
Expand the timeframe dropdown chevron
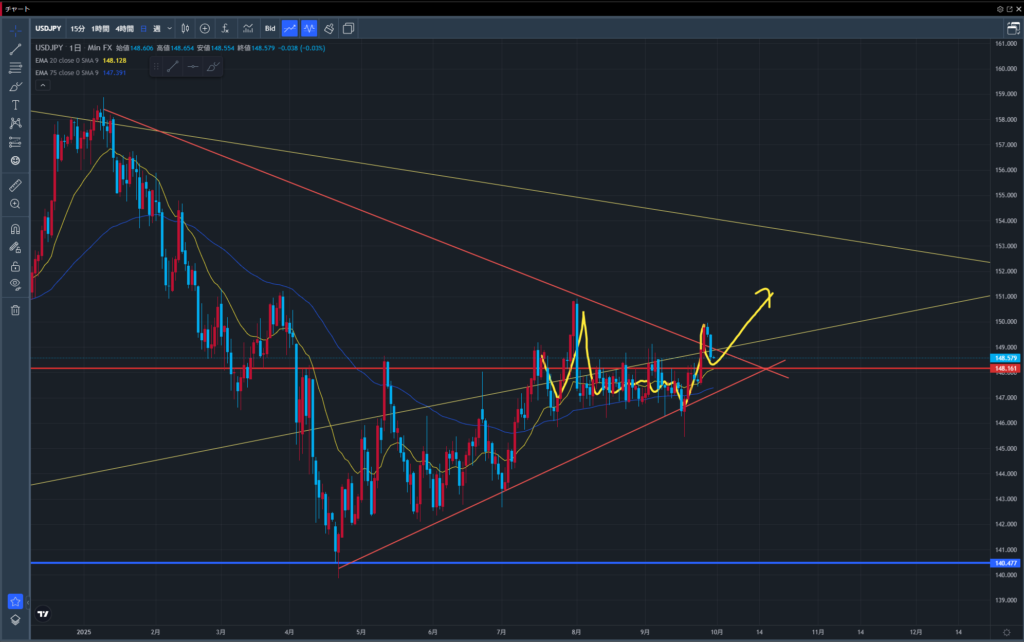(170, 29)
